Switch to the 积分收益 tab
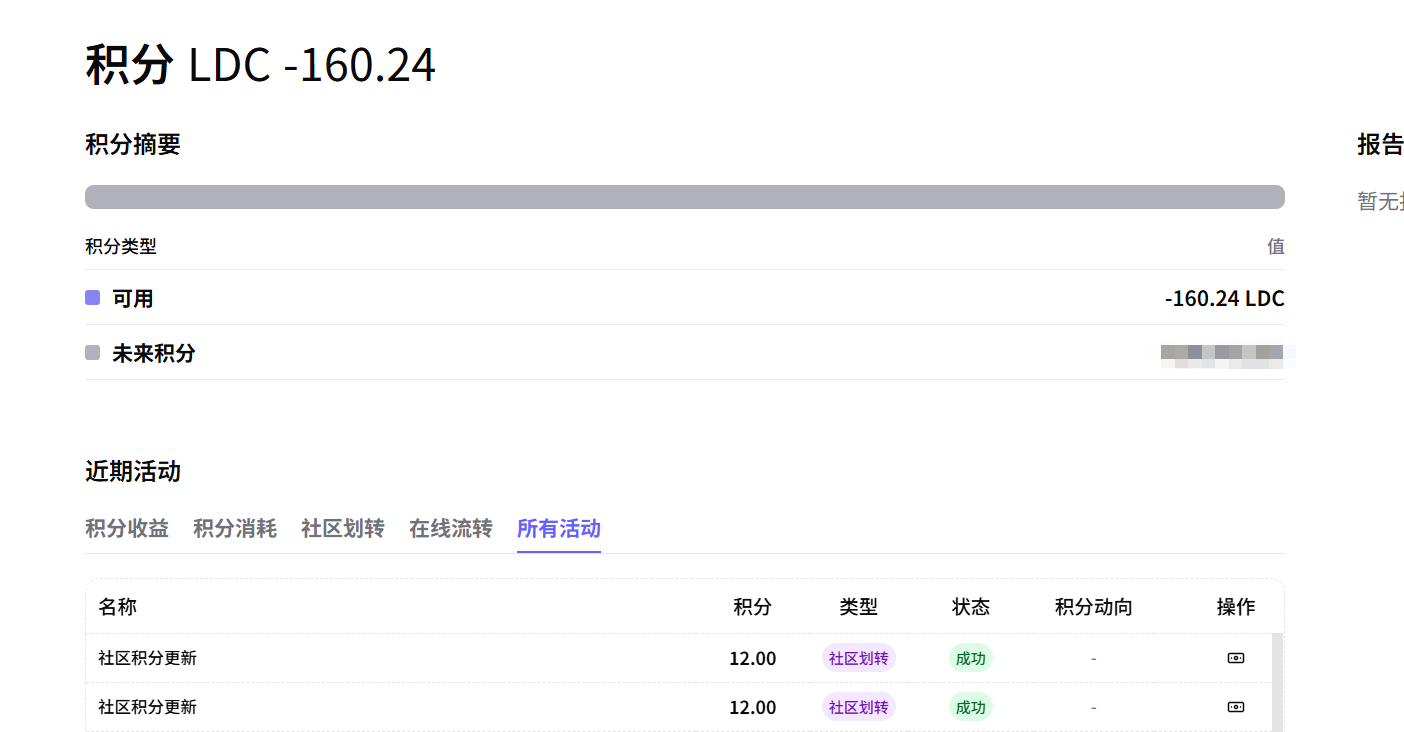Image resolution: width=1404 pixels, height=732 pixels. pos(127,528)
